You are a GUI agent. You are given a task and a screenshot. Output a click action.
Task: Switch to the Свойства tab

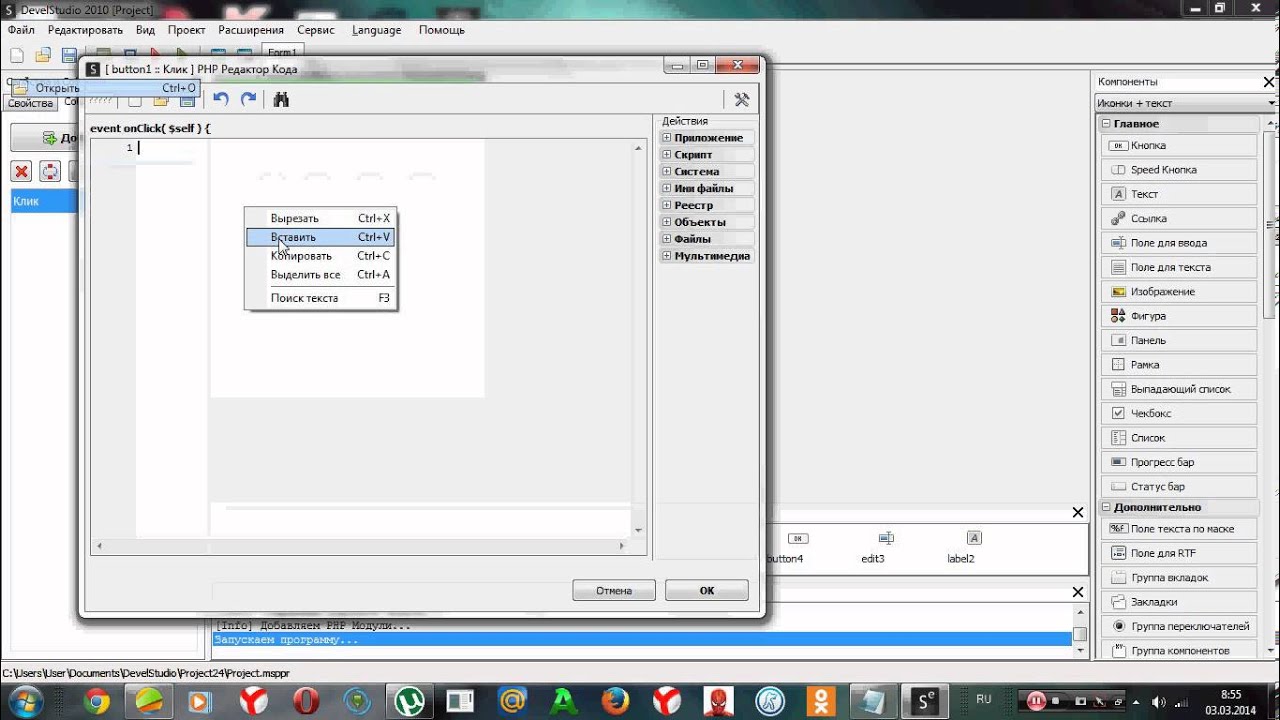click(x=30, y=103)
